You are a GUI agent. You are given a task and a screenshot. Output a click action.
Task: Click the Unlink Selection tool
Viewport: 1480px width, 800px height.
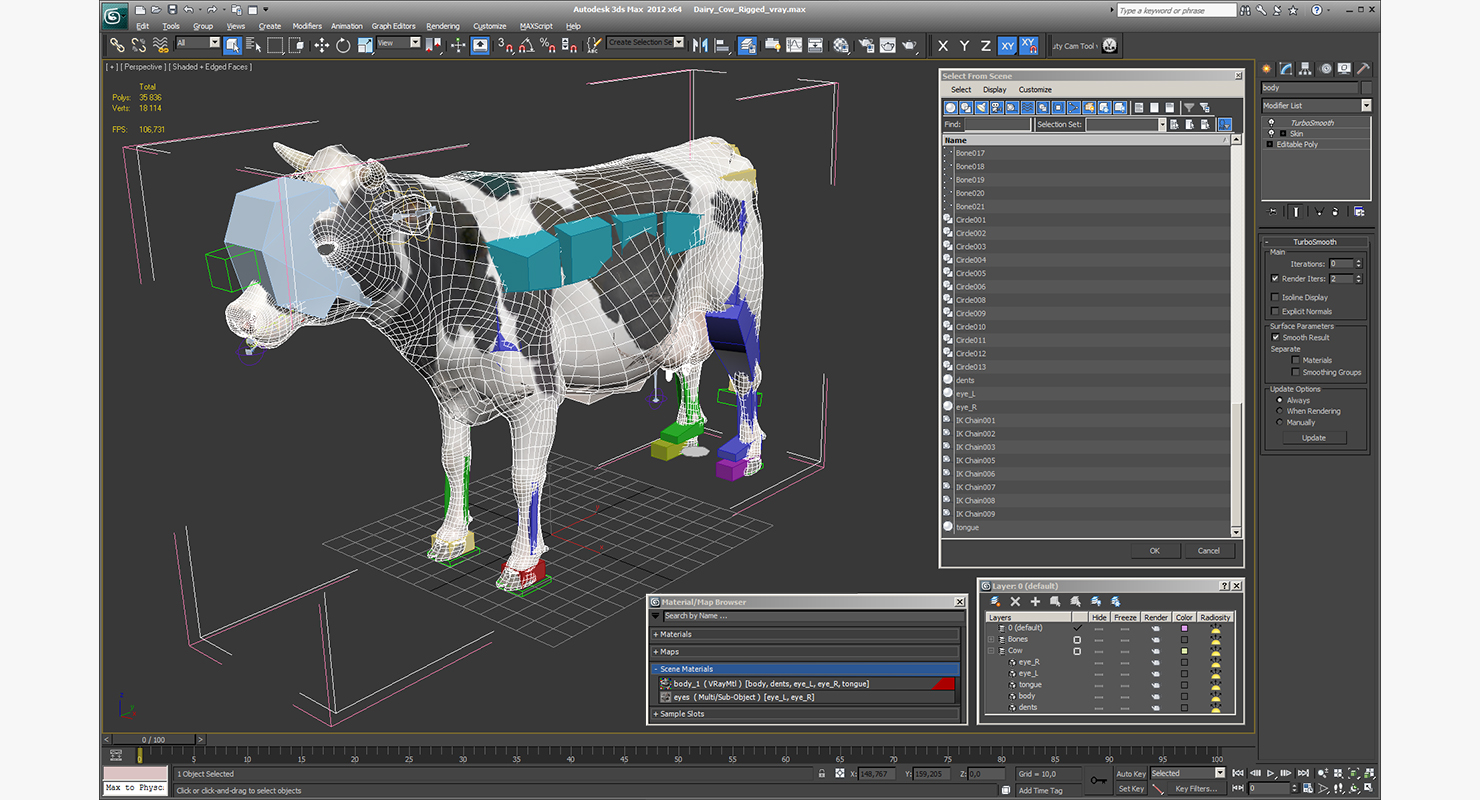click(x=138, y=45)
